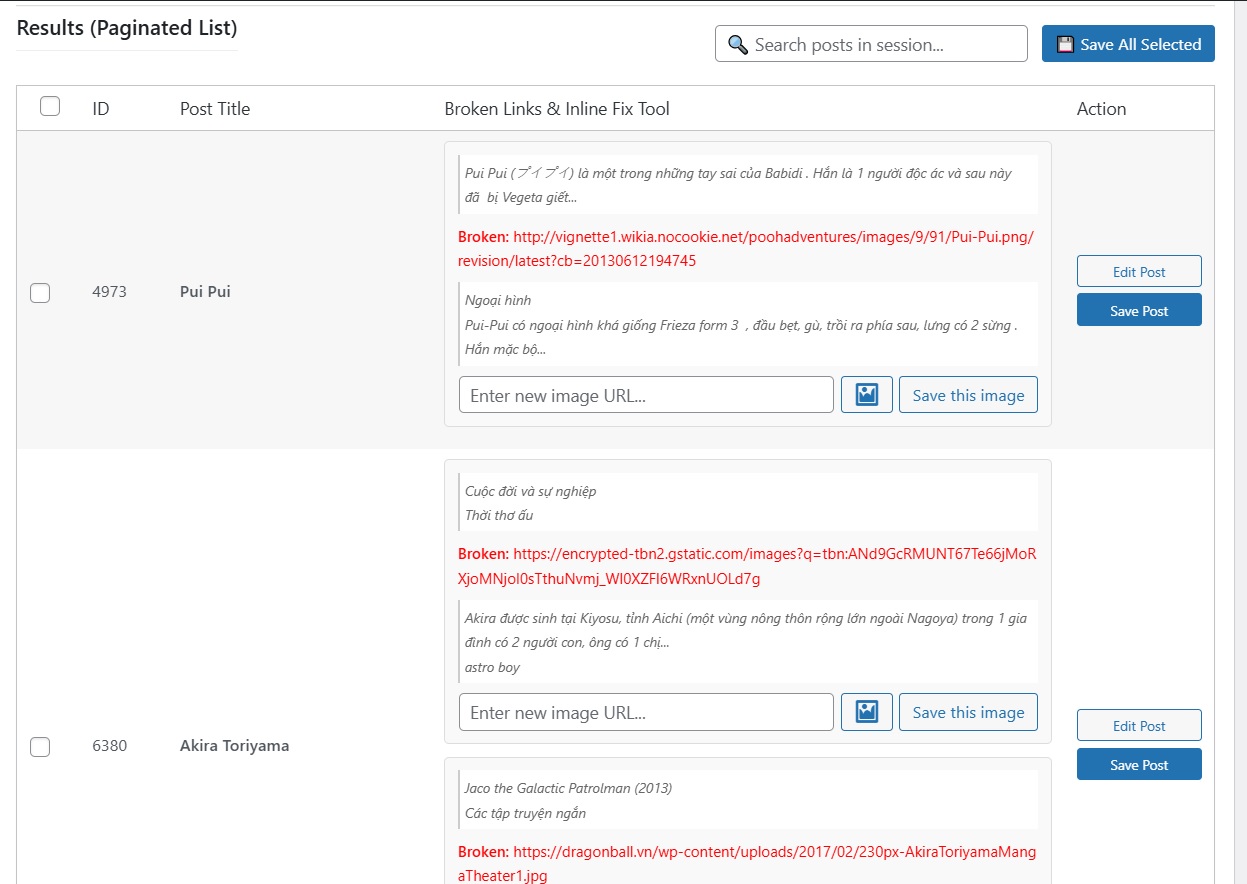Click the Results (Paginated List) heading
The height and width of the screenshot is (884, 1247).
(127, 28)
